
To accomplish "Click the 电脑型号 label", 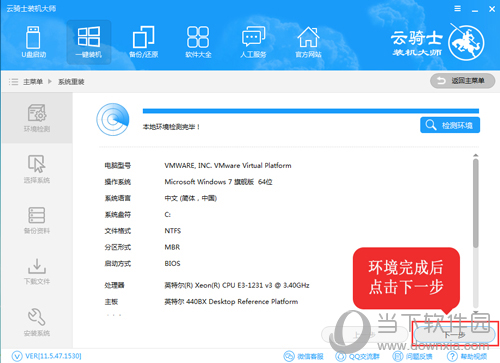I will click(118, 165).
